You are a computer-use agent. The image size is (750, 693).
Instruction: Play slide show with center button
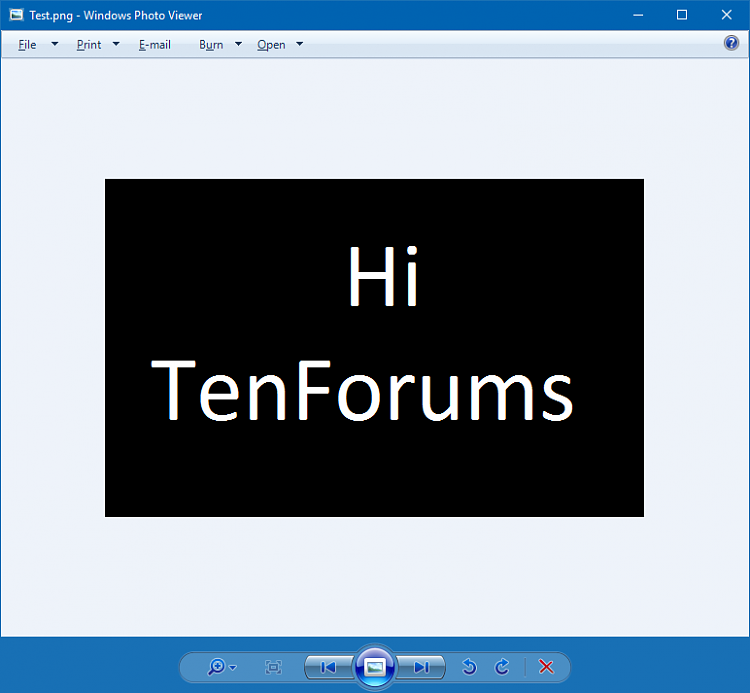coord(375,667)
